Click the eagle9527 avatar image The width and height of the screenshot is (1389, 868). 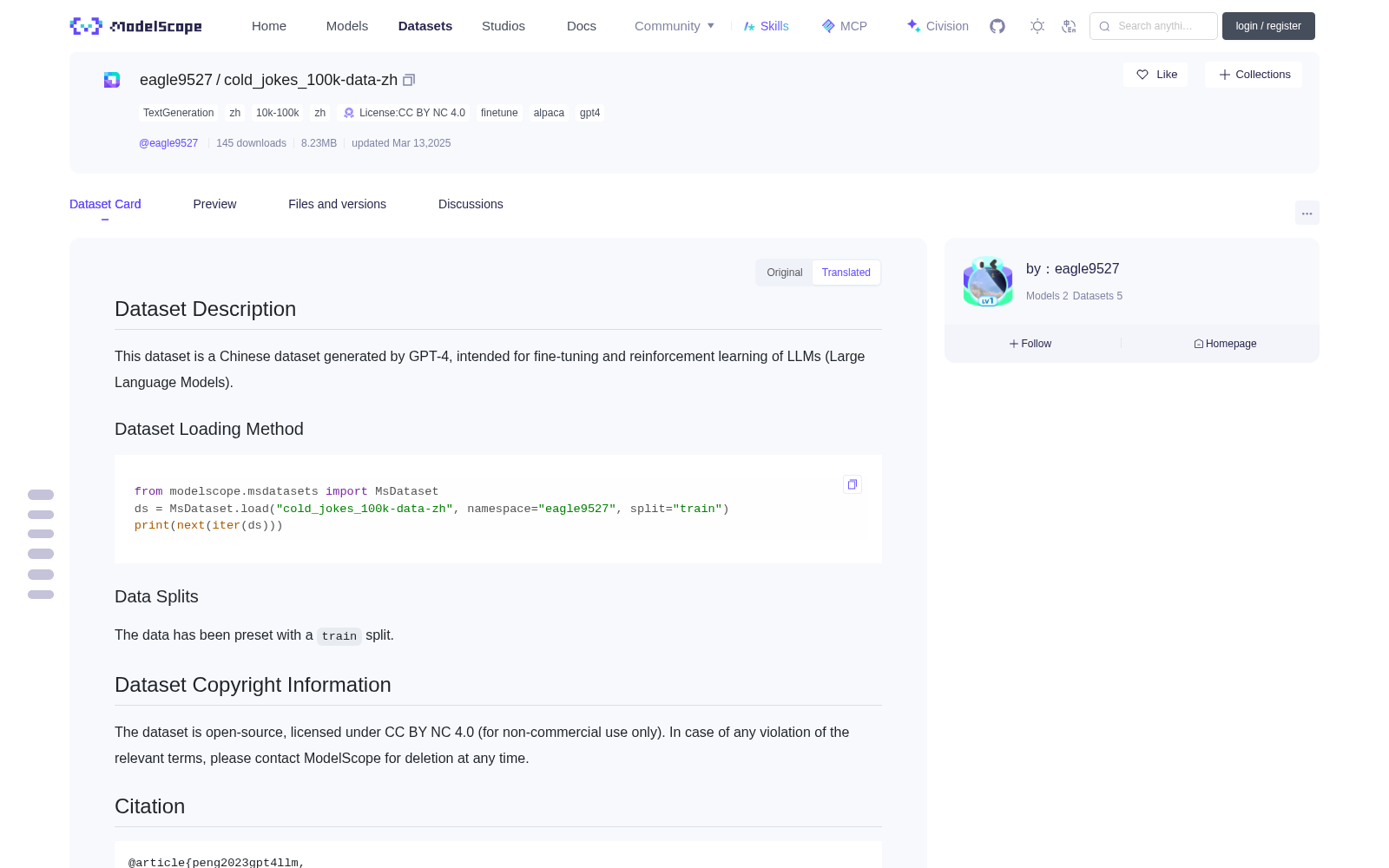click(988, 281)
